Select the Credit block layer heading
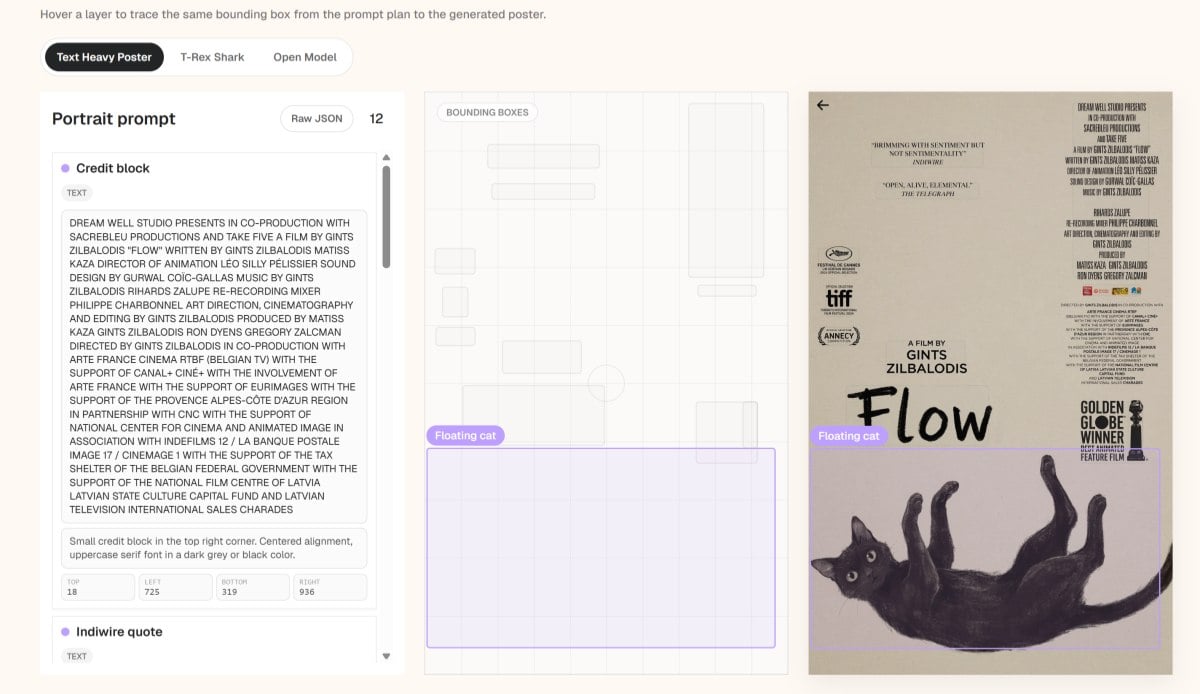Image resolution: width=1200 pixels, height=694 pixels. tap(113, 168)
